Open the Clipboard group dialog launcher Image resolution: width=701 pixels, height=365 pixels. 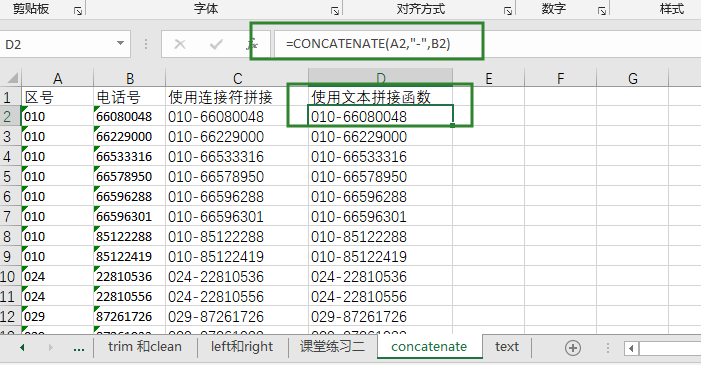(x=78, y=11)
